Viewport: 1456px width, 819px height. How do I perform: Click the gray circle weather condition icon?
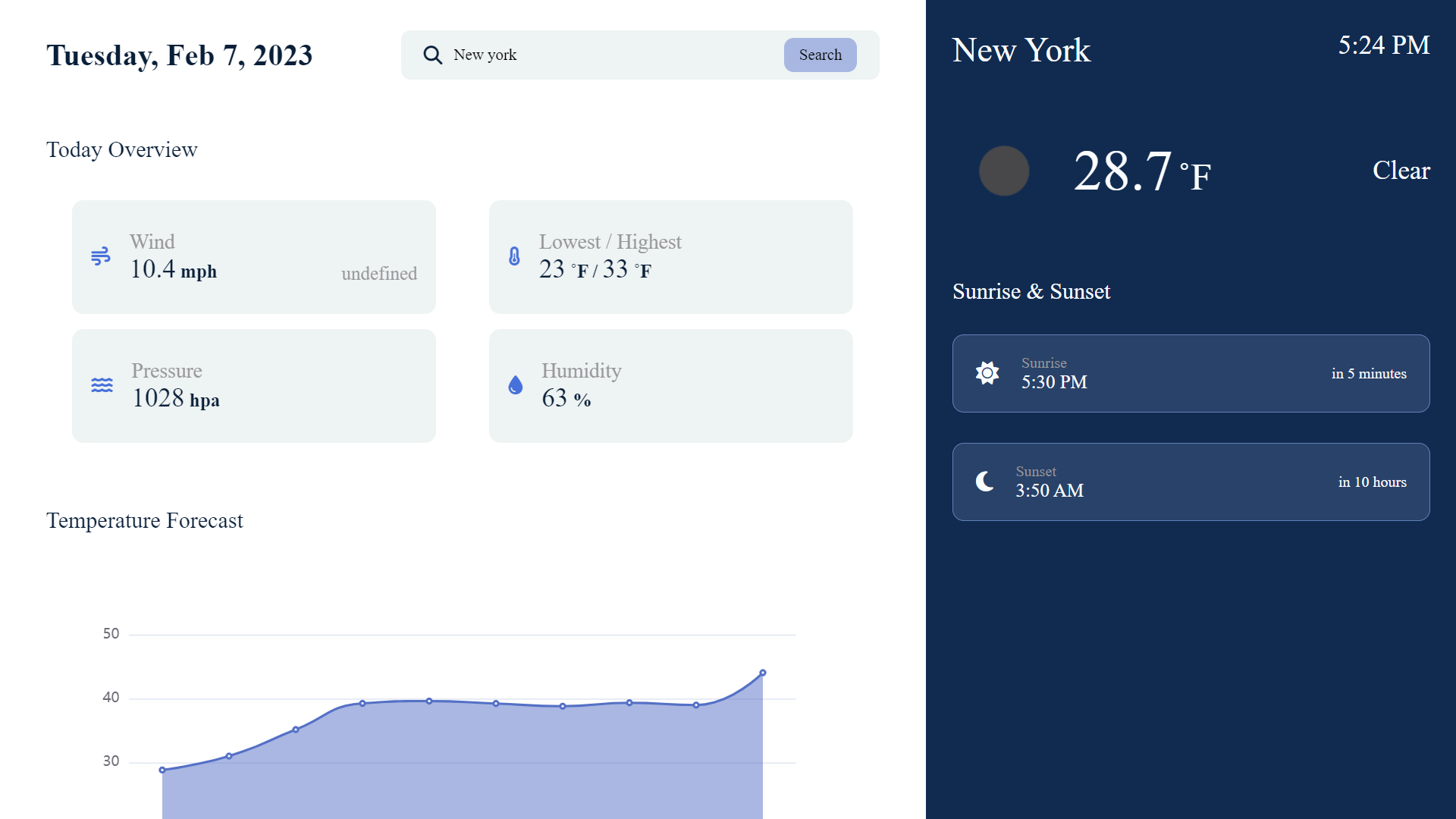pos(1004,171)
